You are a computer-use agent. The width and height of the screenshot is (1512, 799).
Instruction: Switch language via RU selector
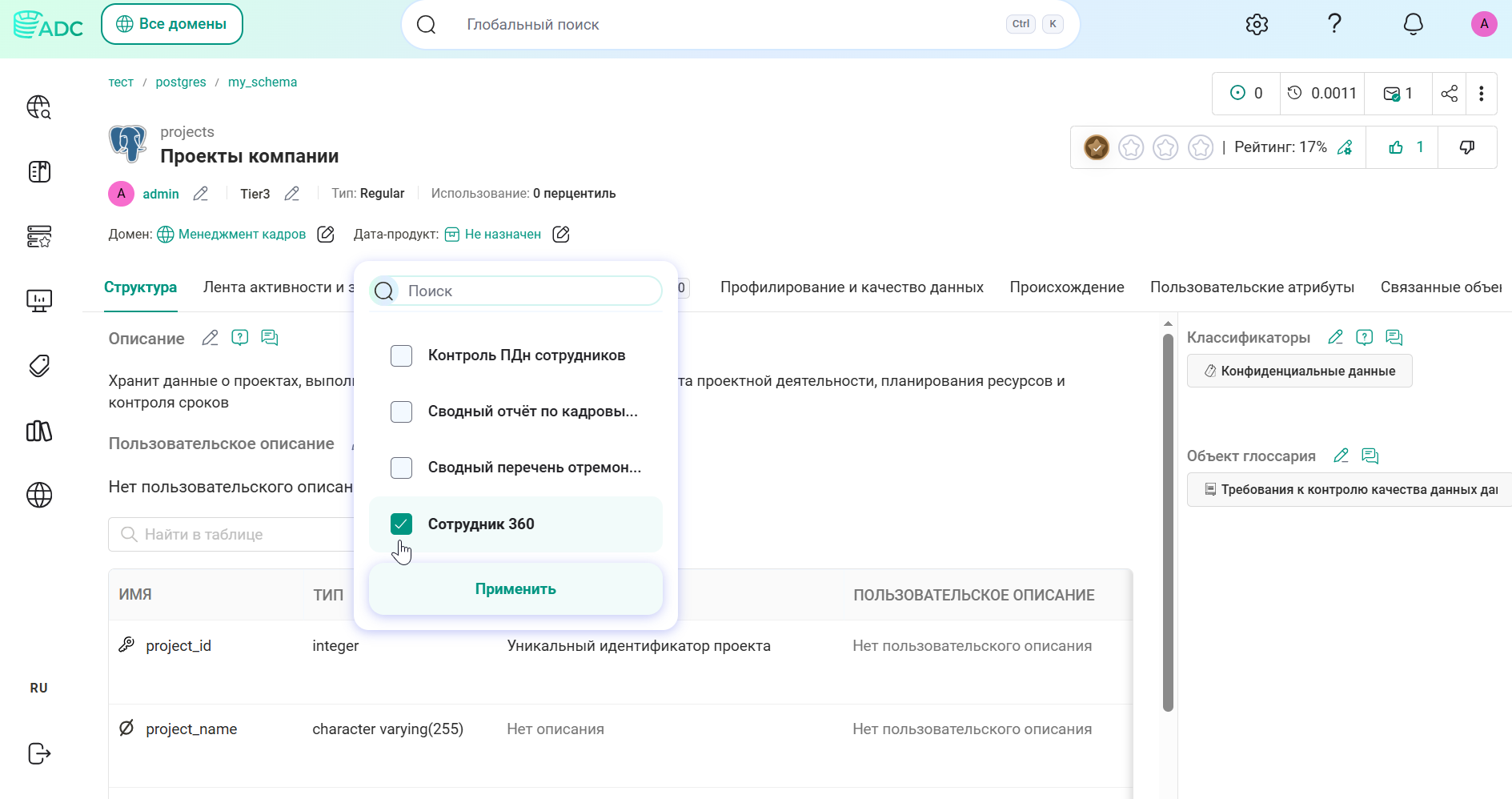[38, 688]
